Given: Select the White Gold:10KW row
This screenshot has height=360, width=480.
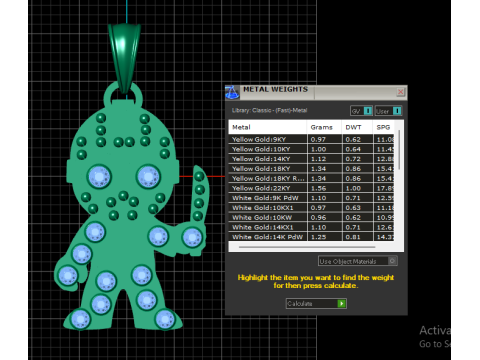Looking at the screenshot, I should point(311,217).
